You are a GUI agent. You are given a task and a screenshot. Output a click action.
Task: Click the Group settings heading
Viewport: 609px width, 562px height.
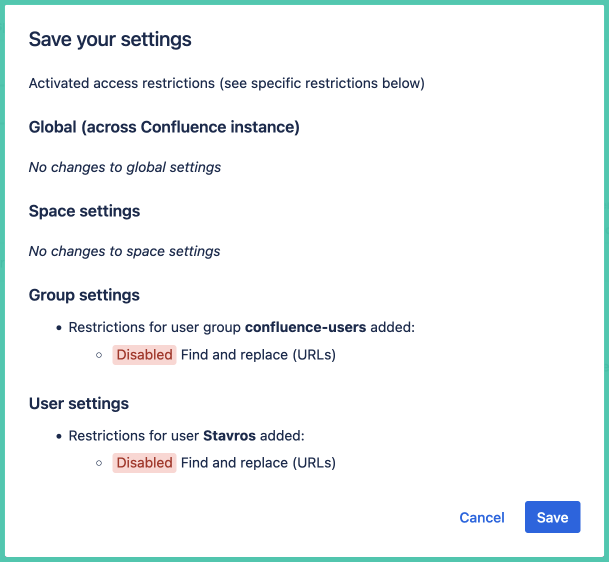click(x=84, y=295)
